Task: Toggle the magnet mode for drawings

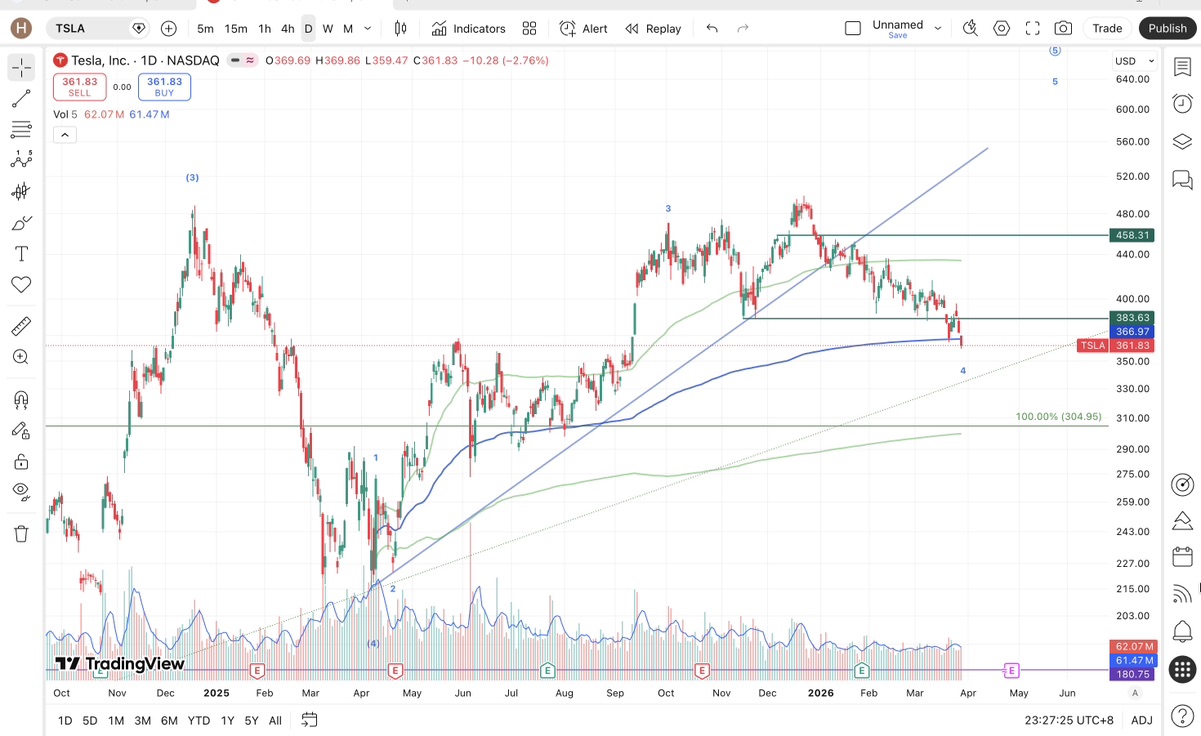Action: tap(21, 399)
